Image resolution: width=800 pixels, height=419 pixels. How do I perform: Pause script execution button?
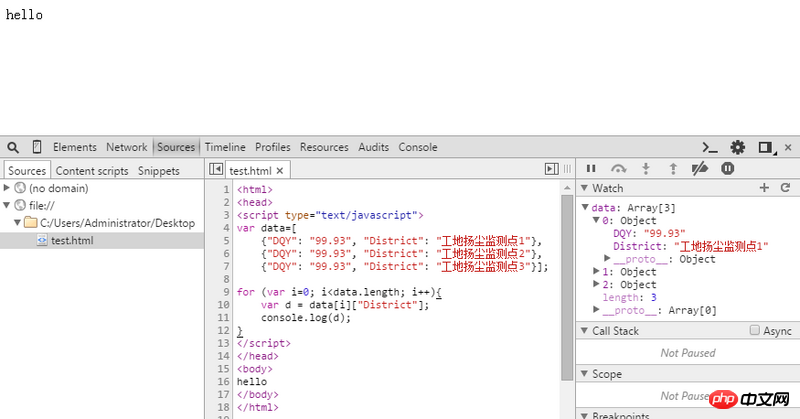point(591,170)
